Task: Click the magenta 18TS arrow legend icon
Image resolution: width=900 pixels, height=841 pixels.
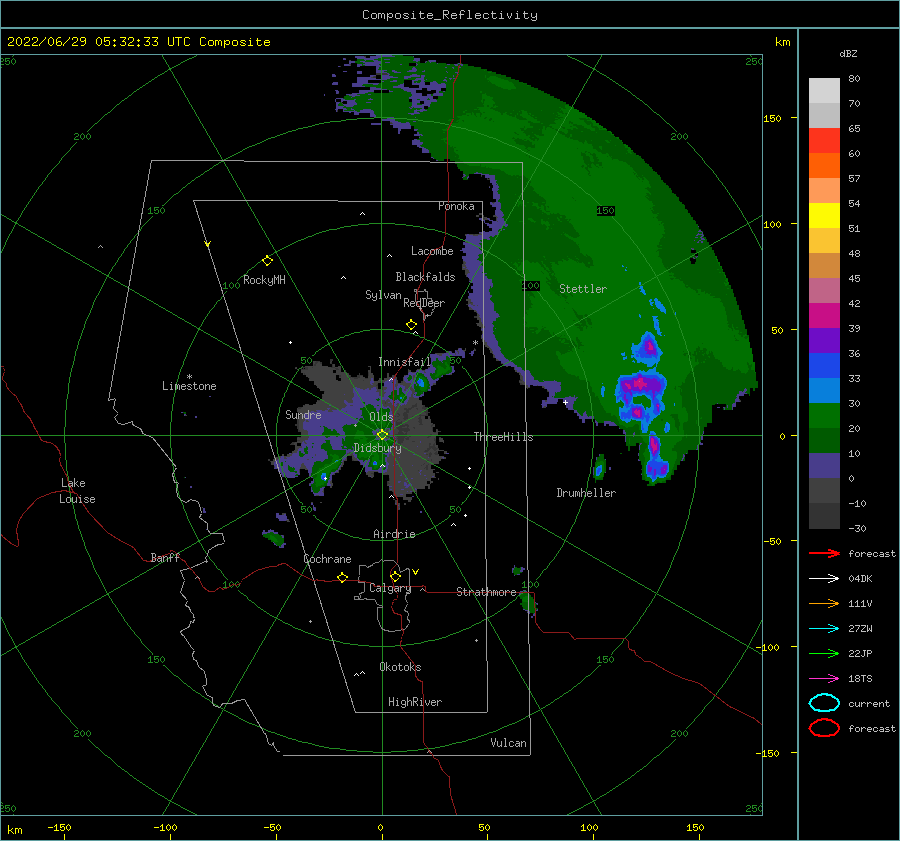Action: click(824, 679)
